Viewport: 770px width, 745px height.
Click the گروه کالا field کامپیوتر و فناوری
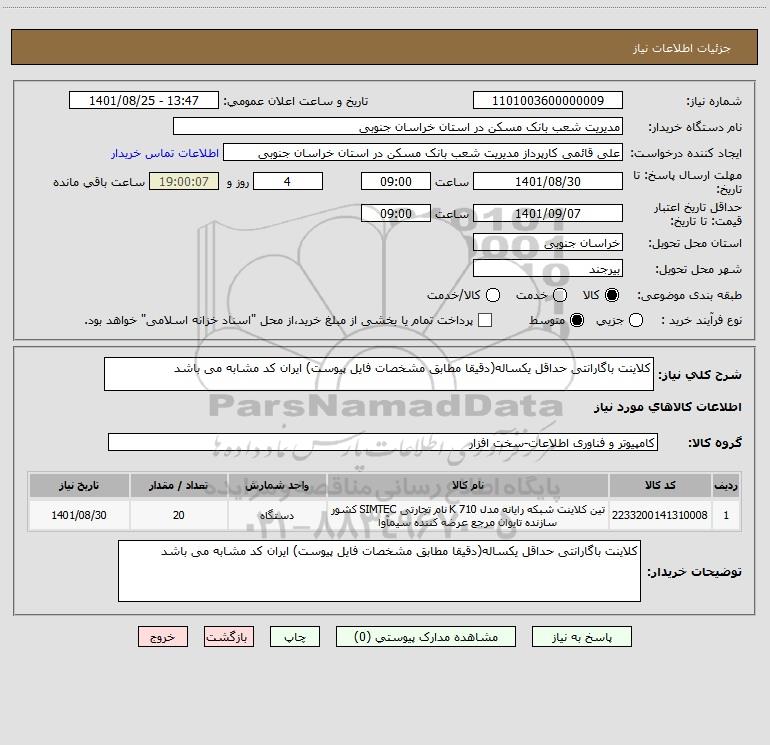tap(383, 442)
